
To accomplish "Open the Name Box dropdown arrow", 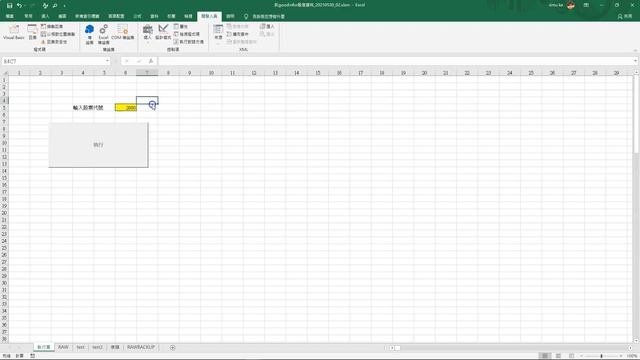I will 107,61.
